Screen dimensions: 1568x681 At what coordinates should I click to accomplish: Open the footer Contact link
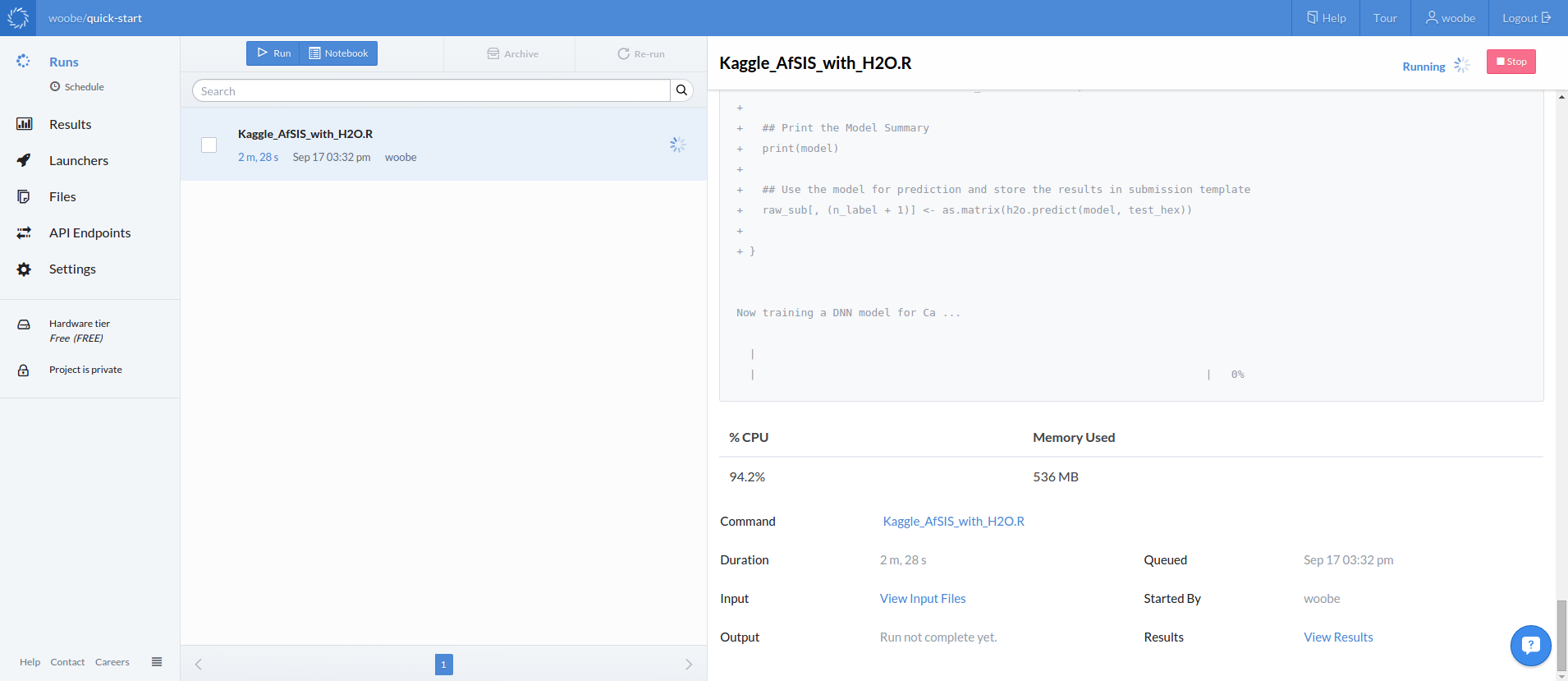click(x=67, y=662)
